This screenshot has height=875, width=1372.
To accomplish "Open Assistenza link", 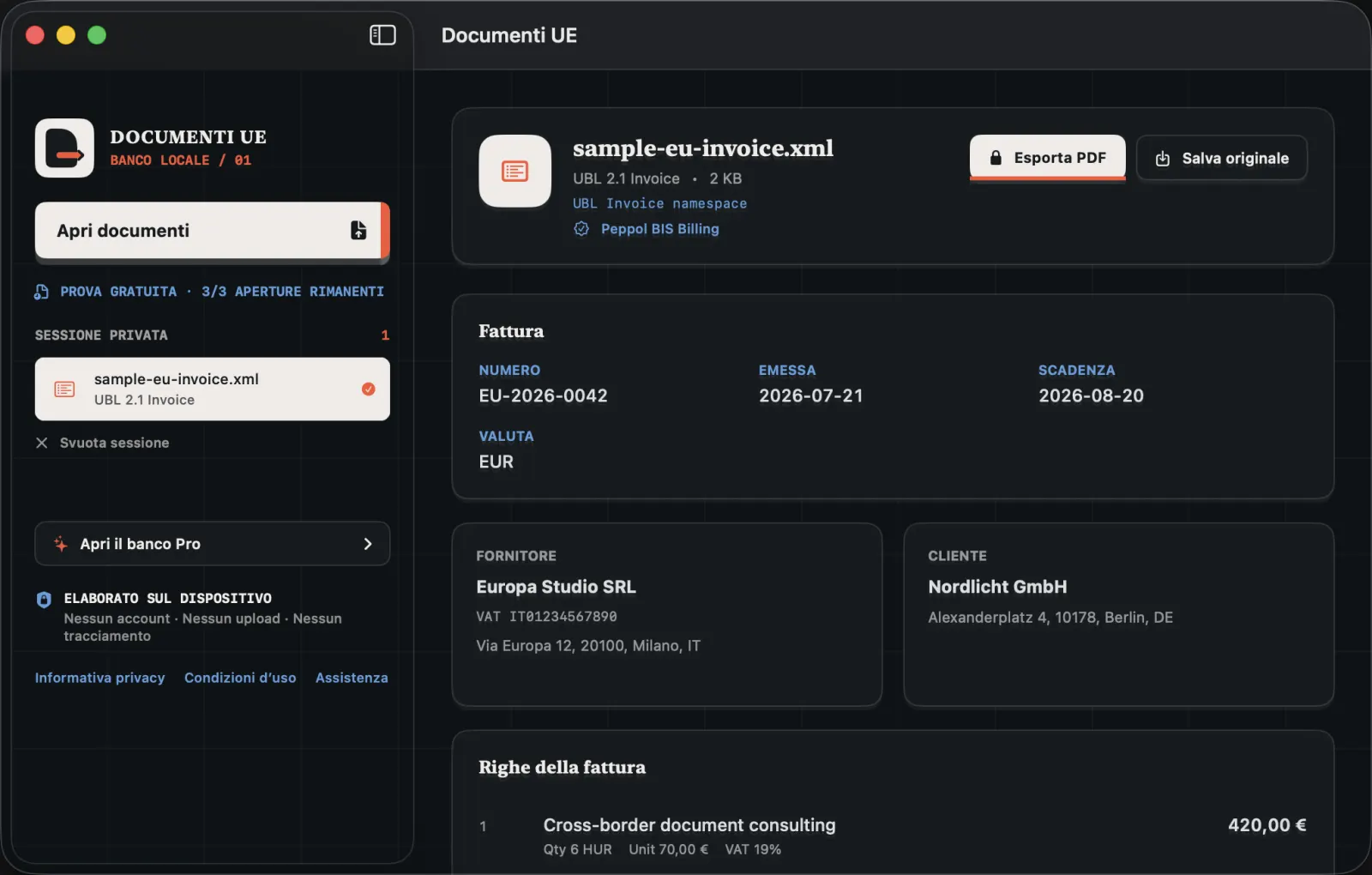I will (352, 678).
